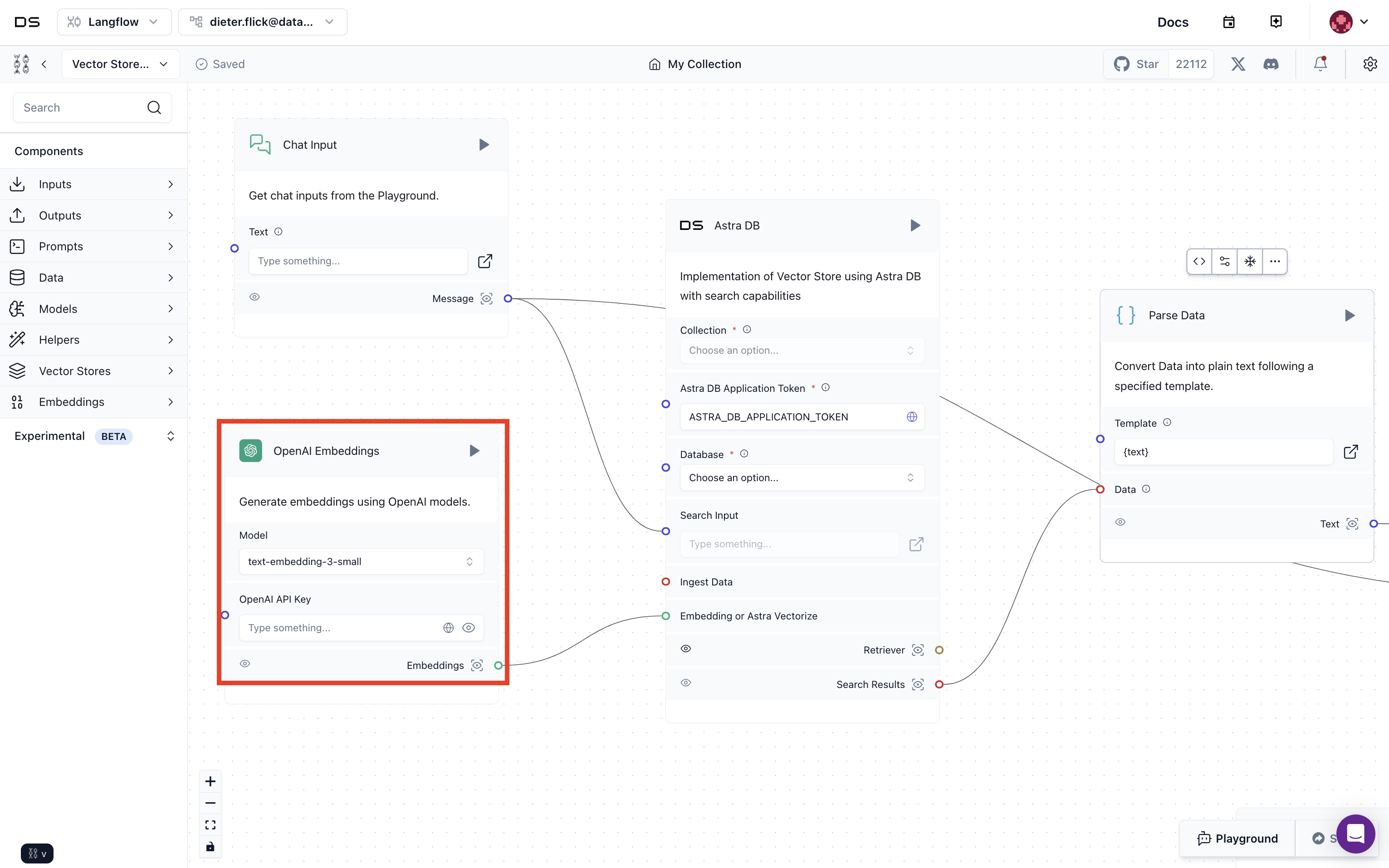Click the Parse Data run button
Image resolution: width=1389 pixels, height=868 pixels.
tap(1348, 315)
